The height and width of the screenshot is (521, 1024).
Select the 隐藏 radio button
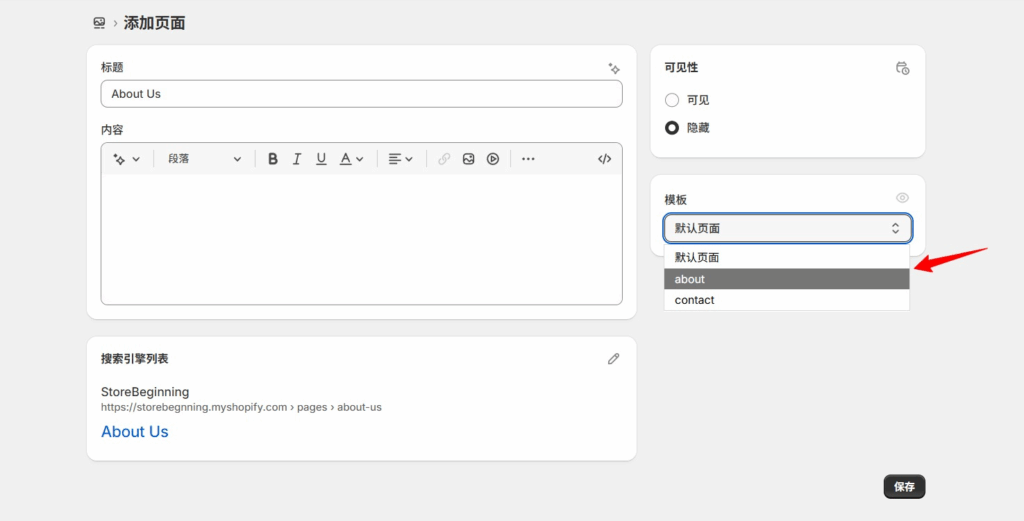point(672,128)
